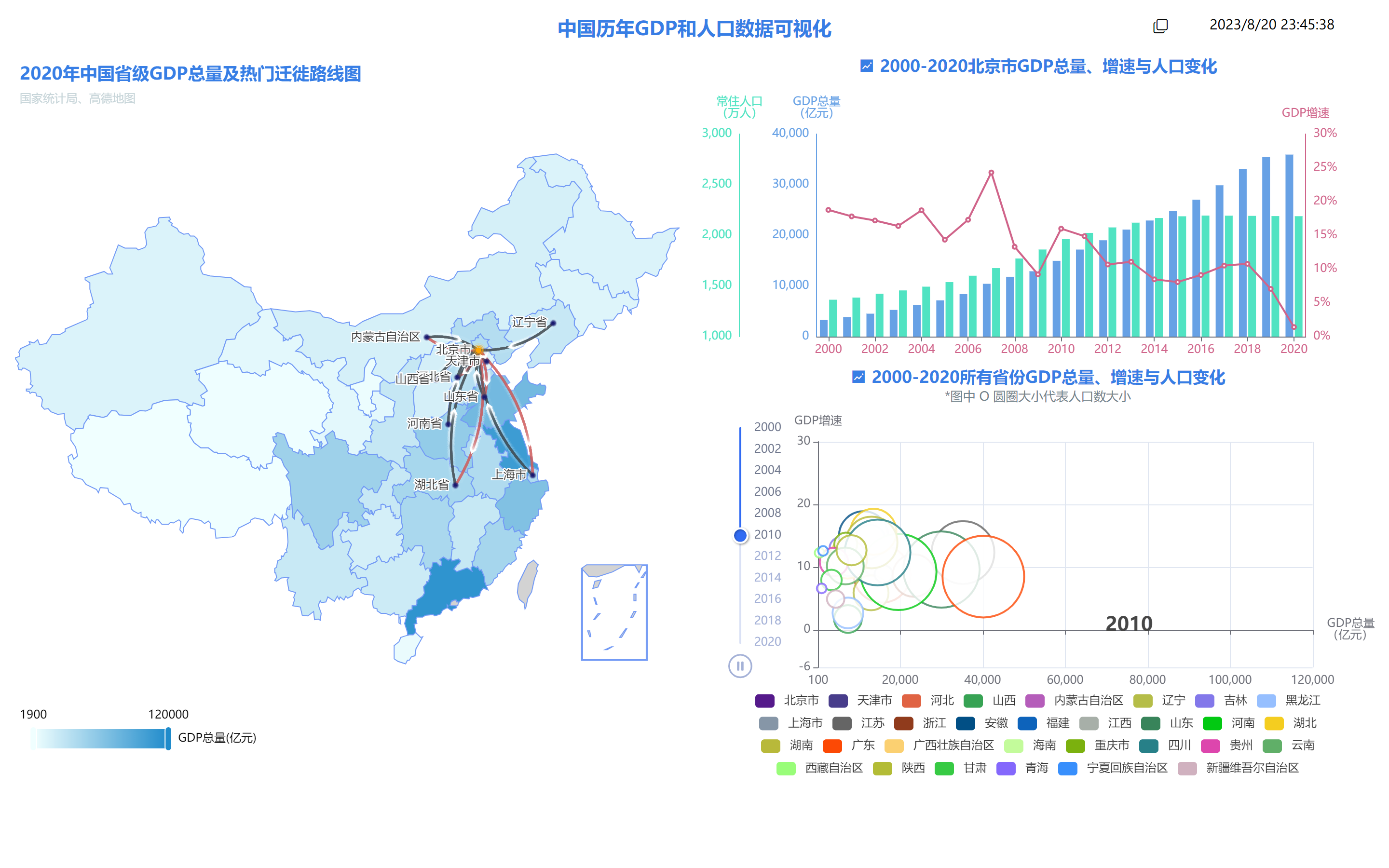Image resolution: width=1389 pixels, height=868 pixels.
Task: Pause the timeline animation with the pause icon
Action: [740, 666]
